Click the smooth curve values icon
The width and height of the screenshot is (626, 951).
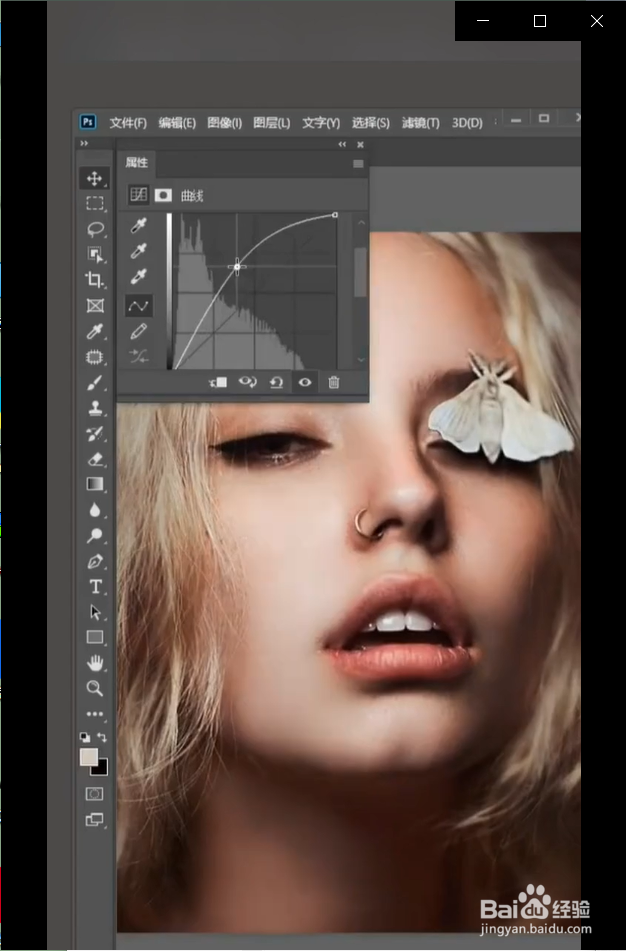pos(138,356)
